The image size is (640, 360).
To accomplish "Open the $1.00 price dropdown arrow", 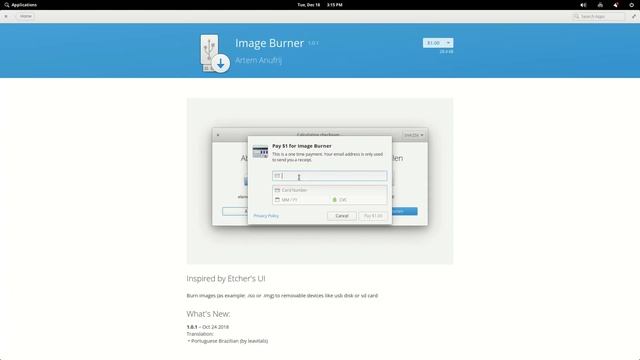I will [x=448, y=43].
